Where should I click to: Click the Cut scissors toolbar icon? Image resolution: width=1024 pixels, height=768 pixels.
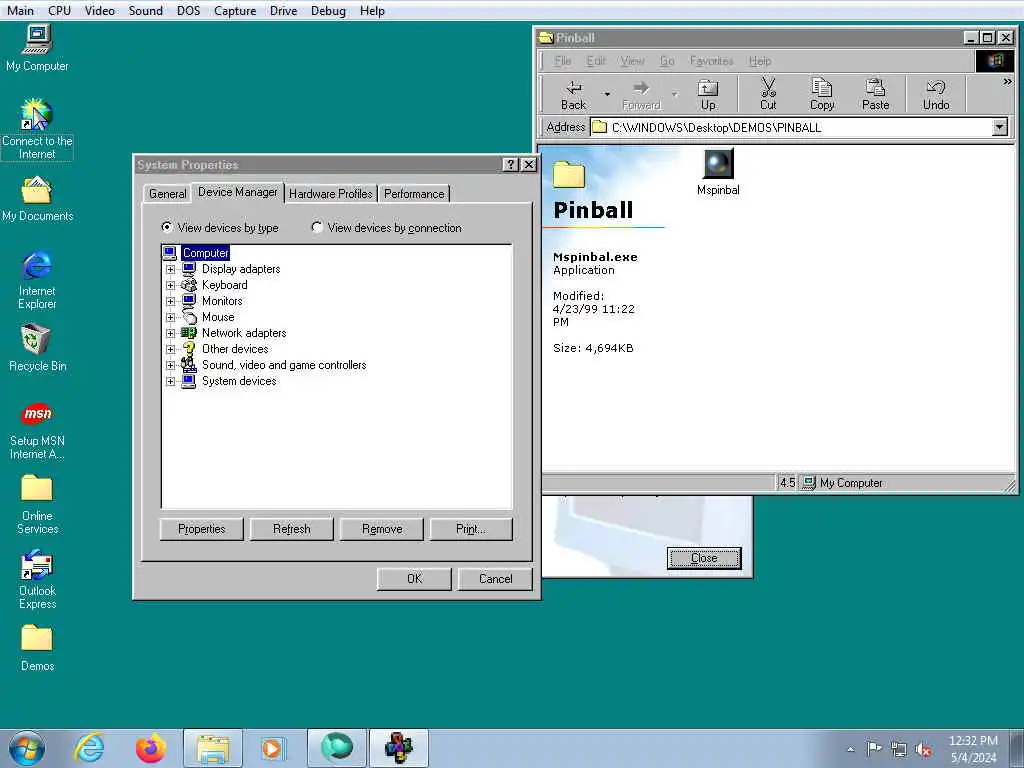point(768,95)
